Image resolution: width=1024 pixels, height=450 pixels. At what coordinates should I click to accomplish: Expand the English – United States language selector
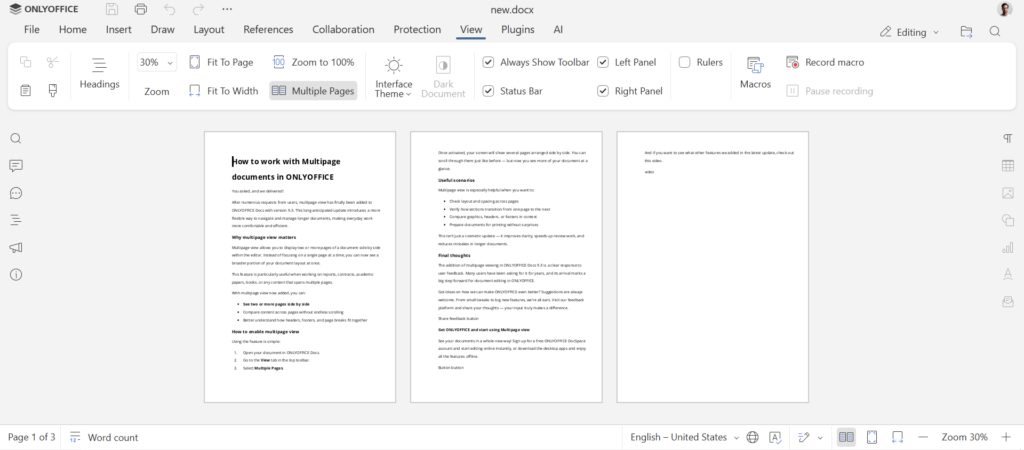click(684, 438)
